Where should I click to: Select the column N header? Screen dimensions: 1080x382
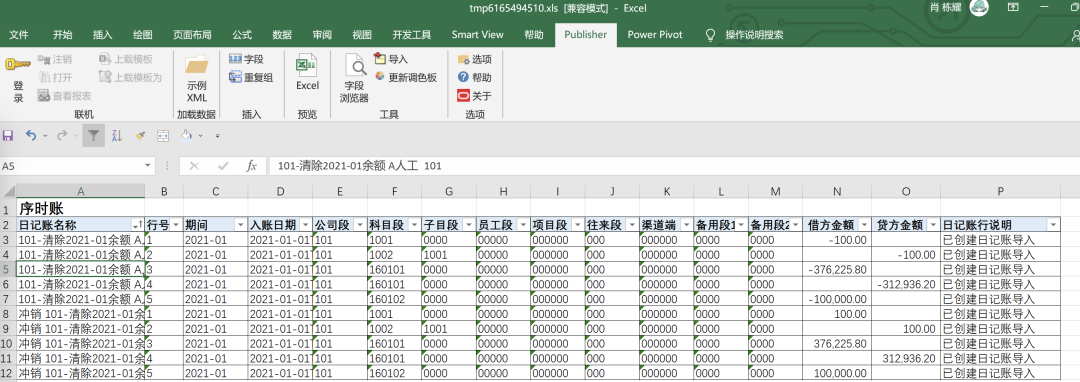[x=836, y=191]
